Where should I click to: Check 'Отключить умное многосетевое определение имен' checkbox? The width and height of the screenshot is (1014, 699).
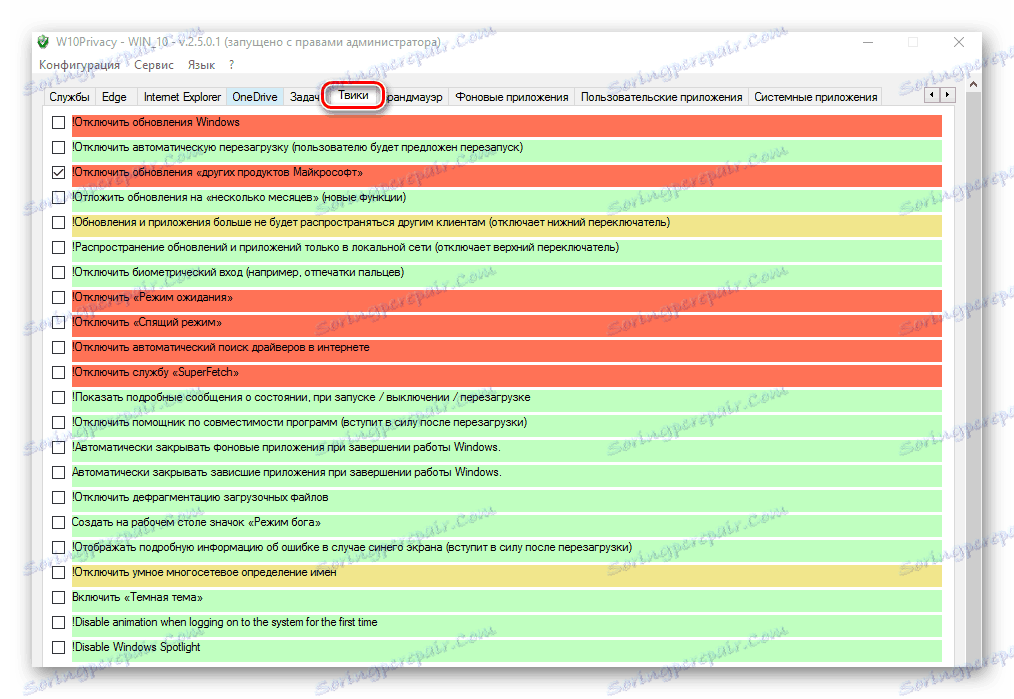tap(58, 572)
